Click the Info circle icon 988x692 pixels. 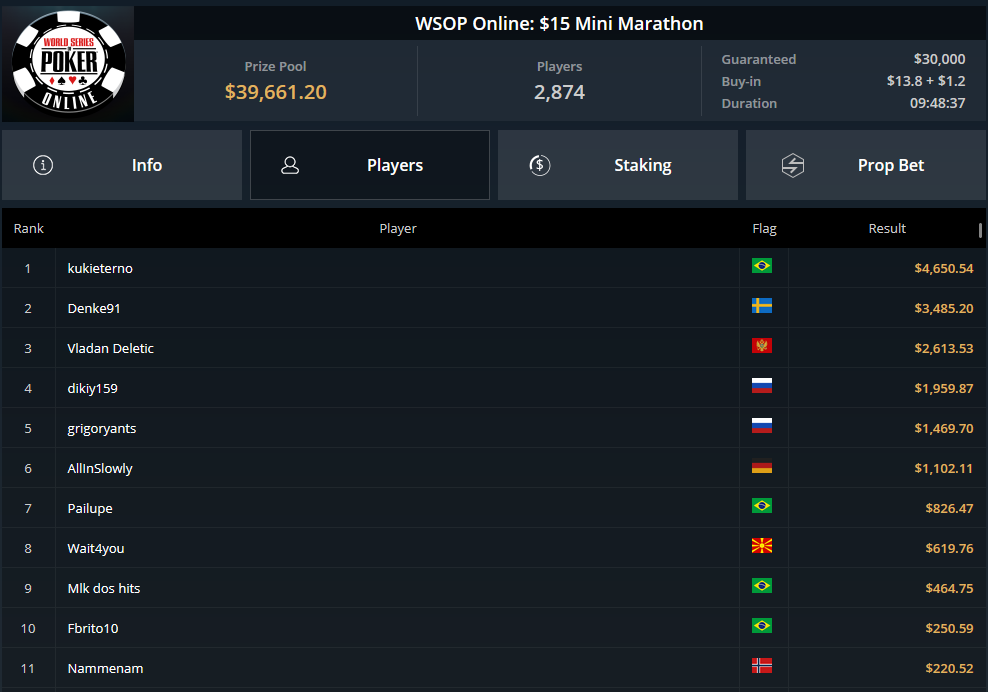(43, 165)
